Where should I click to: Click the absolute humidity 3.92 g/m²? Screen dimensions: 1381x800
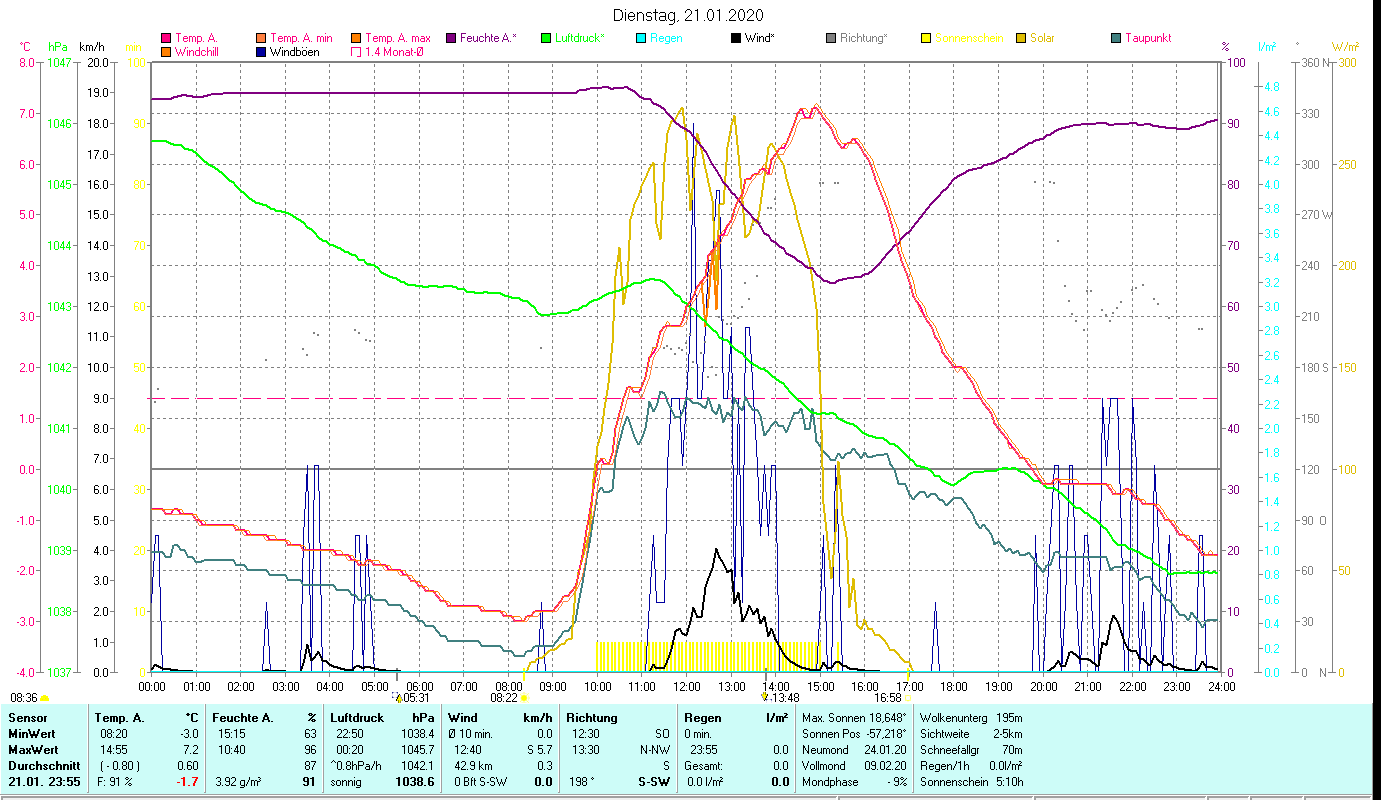click(240, 782)
